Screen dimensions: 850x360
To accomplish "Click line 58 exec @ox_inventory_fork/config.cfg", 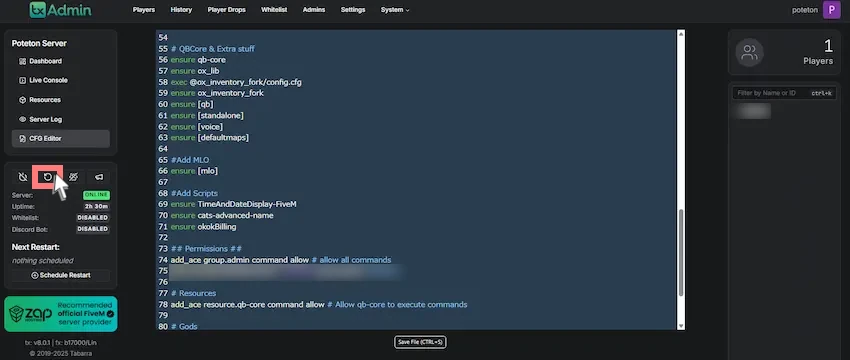I will coord(236,82).
